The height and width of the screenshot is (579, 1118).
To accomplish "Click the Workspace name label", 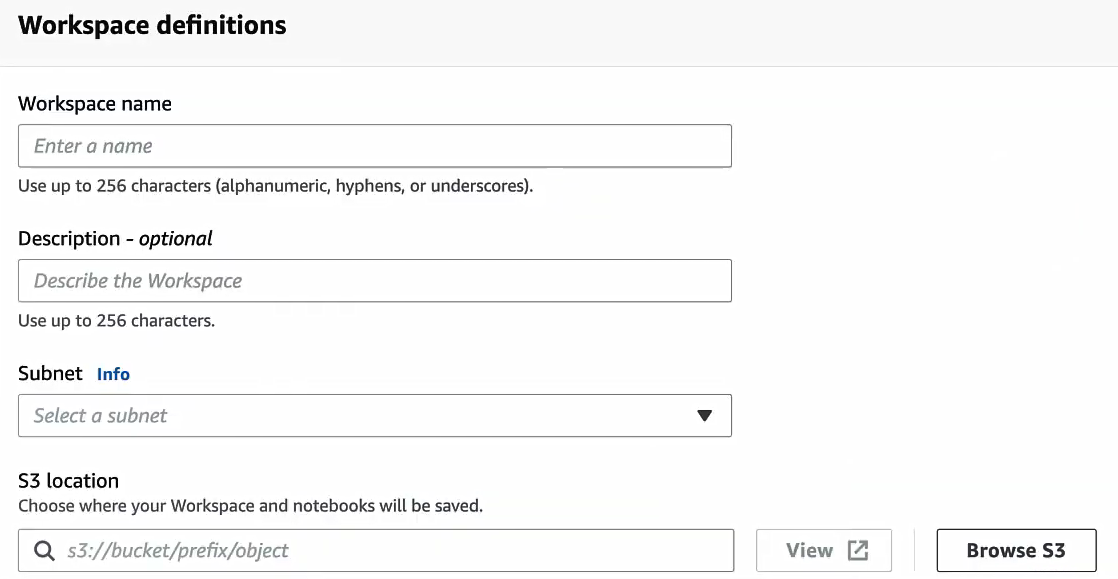I will [94, 103].
